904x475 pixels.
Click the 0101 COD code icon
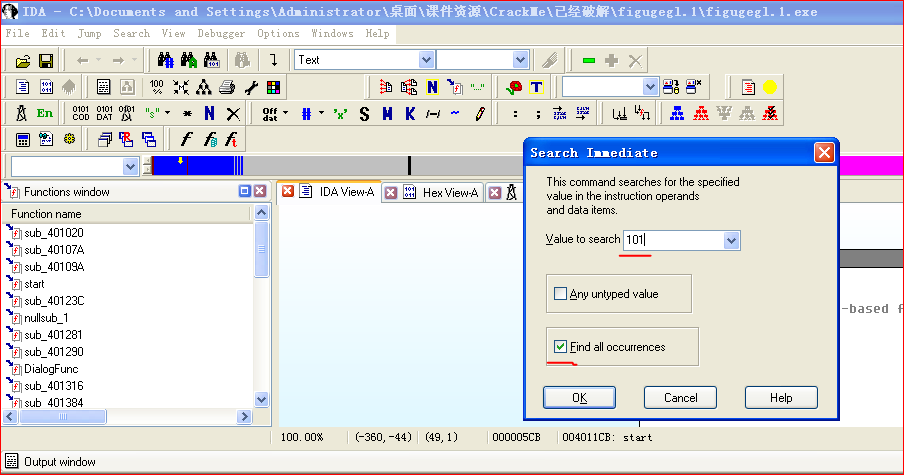pos(81,113)
